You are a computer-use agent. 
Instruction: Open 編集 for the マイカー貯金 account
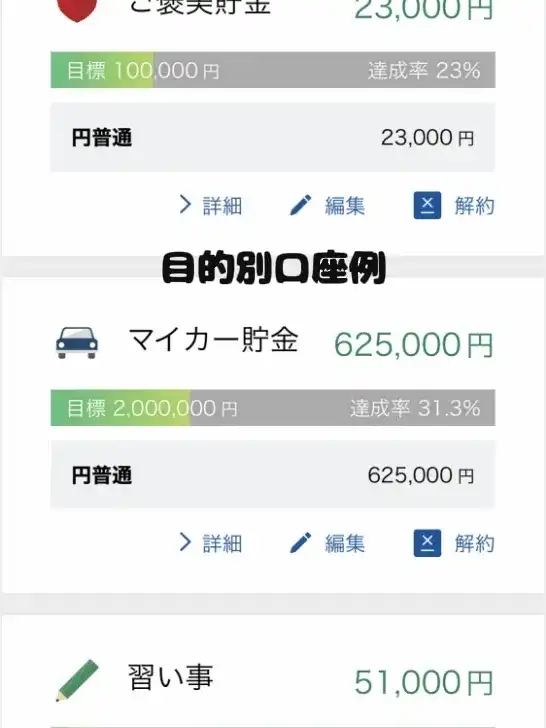344,543
